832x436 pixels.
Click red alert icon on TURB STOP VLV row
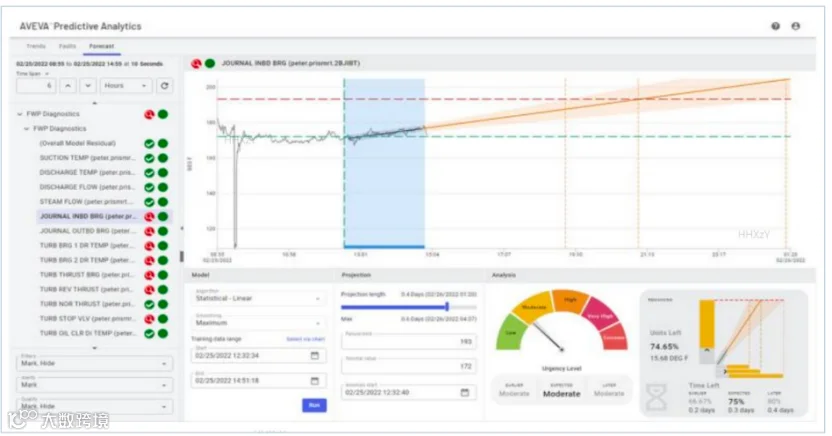(x=150, y=319)
